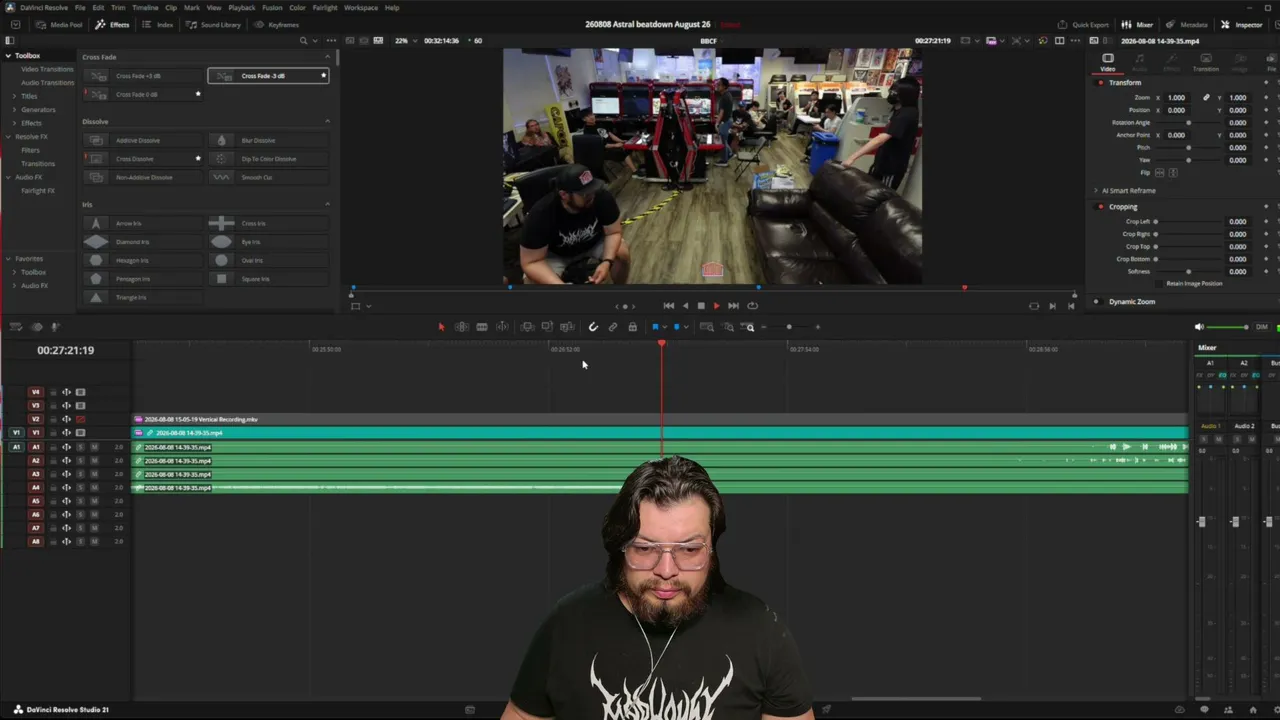Screen dimensions: 1280x720
Task: Jump to last frame in viewer
Action: click(x=733, y=306)
